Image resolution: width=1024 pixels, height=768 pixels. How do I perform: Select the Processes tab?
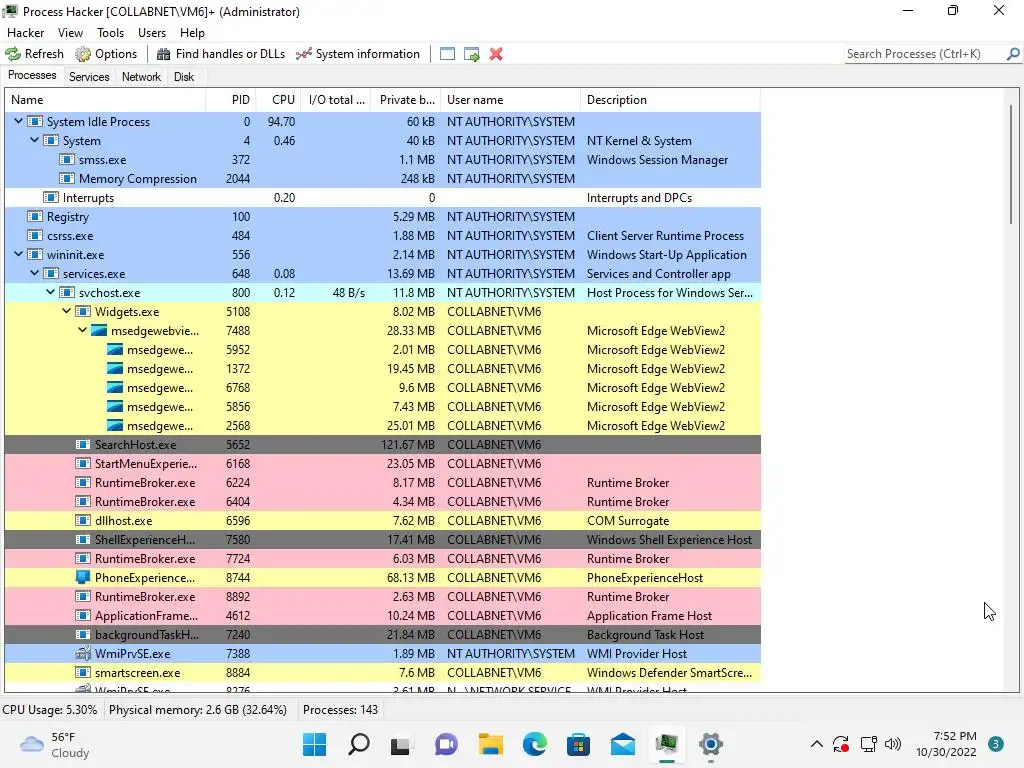coord(32,76)
